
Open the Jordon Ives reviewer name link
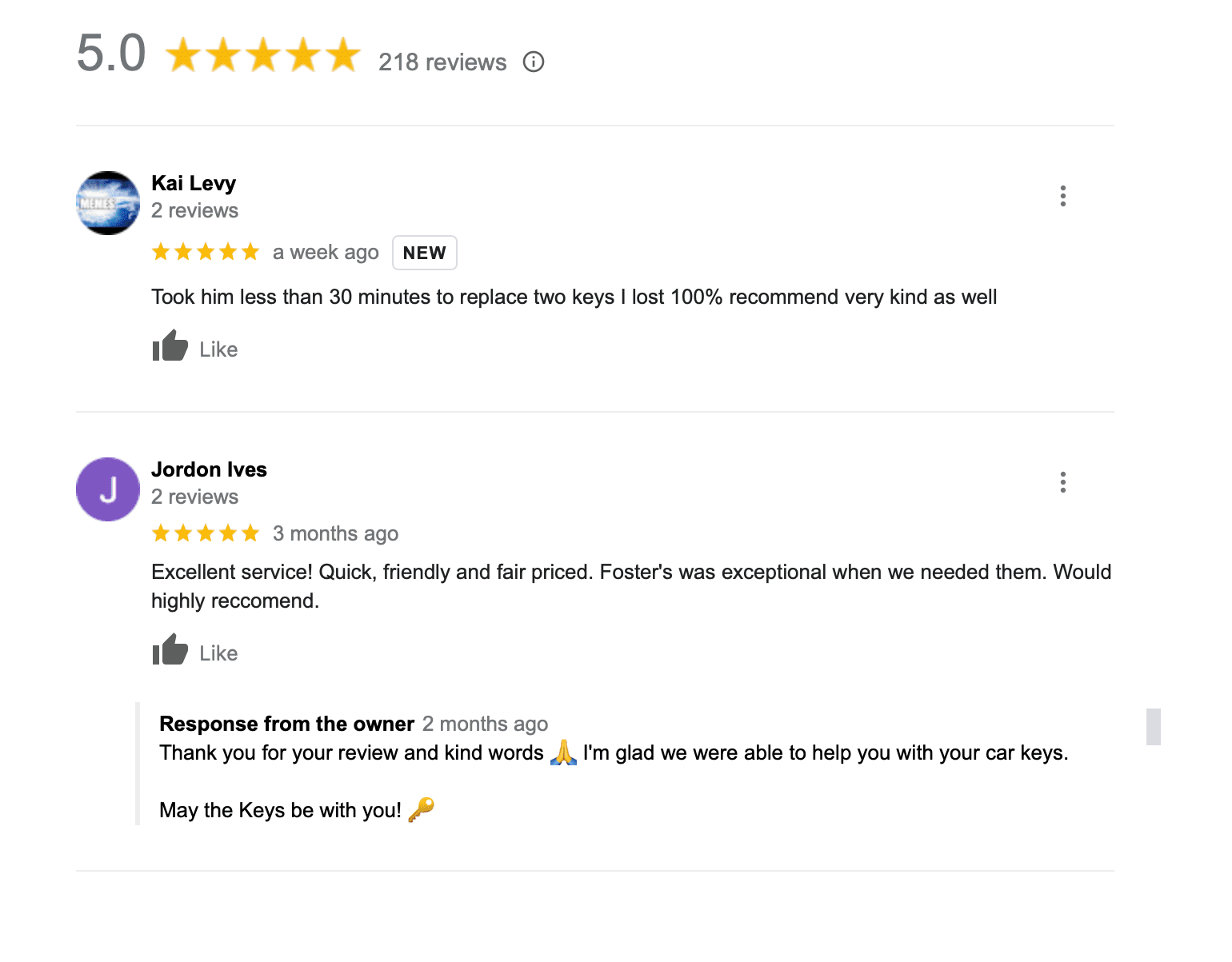(209, 469)
